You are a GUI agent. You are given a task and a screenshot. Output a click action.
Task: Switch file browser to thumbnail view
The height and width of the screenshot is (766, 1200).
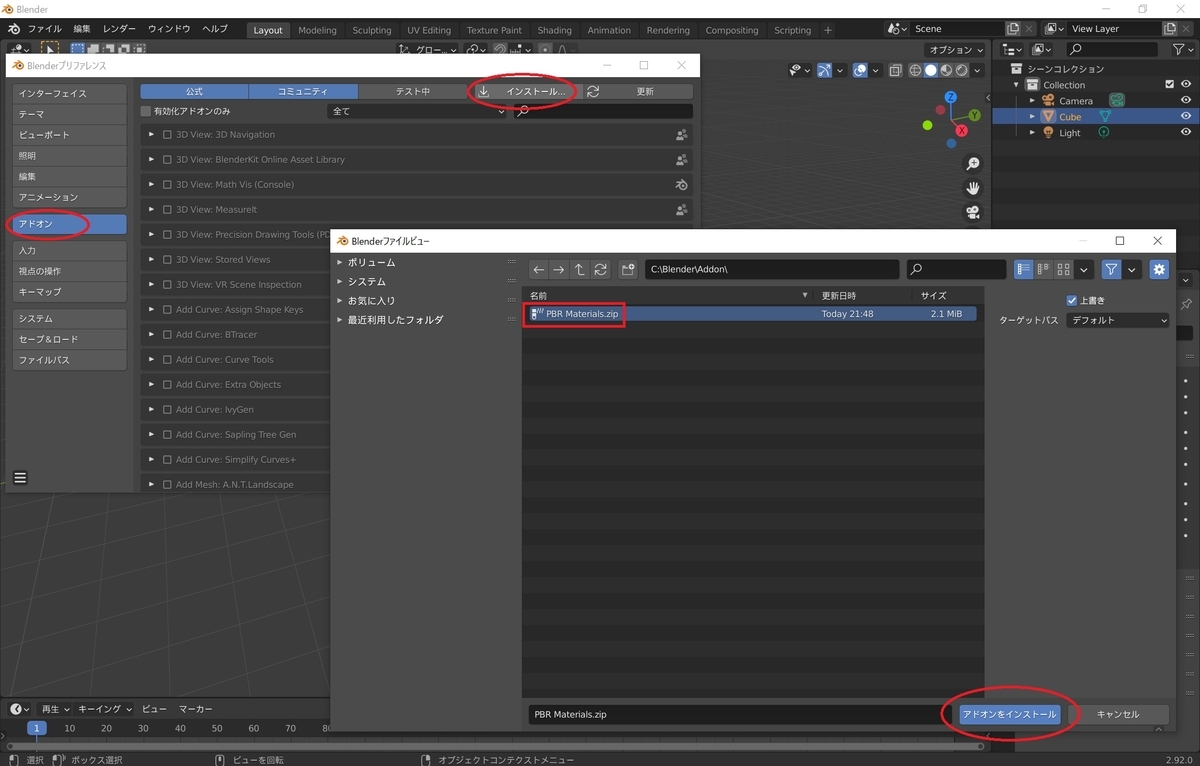(1063, 269)
